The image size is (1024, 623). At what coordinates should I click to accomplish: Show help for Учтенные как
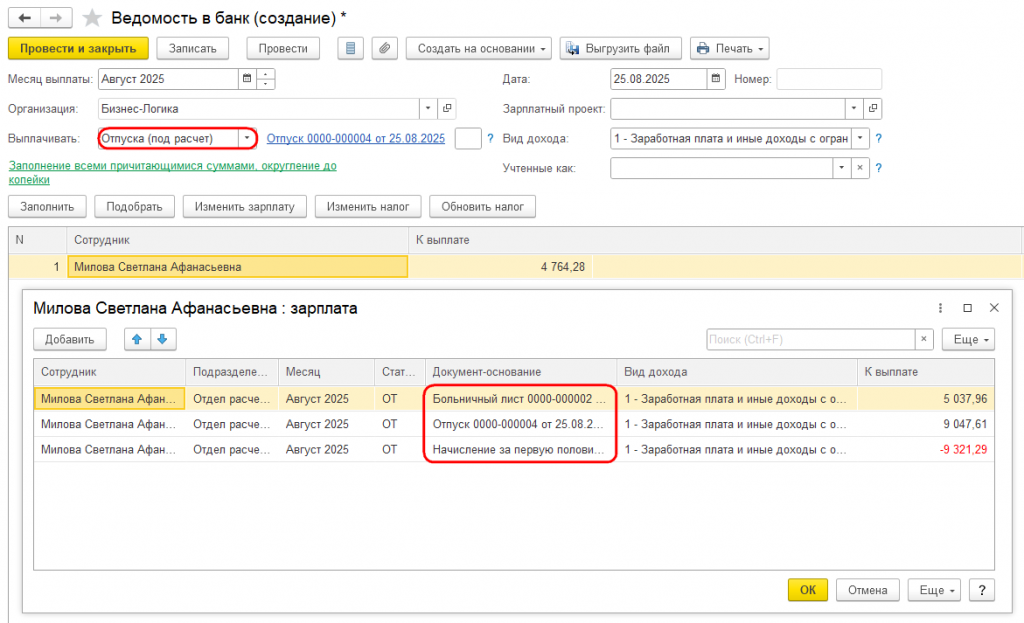pyautogui.click(x=878, y=168)
